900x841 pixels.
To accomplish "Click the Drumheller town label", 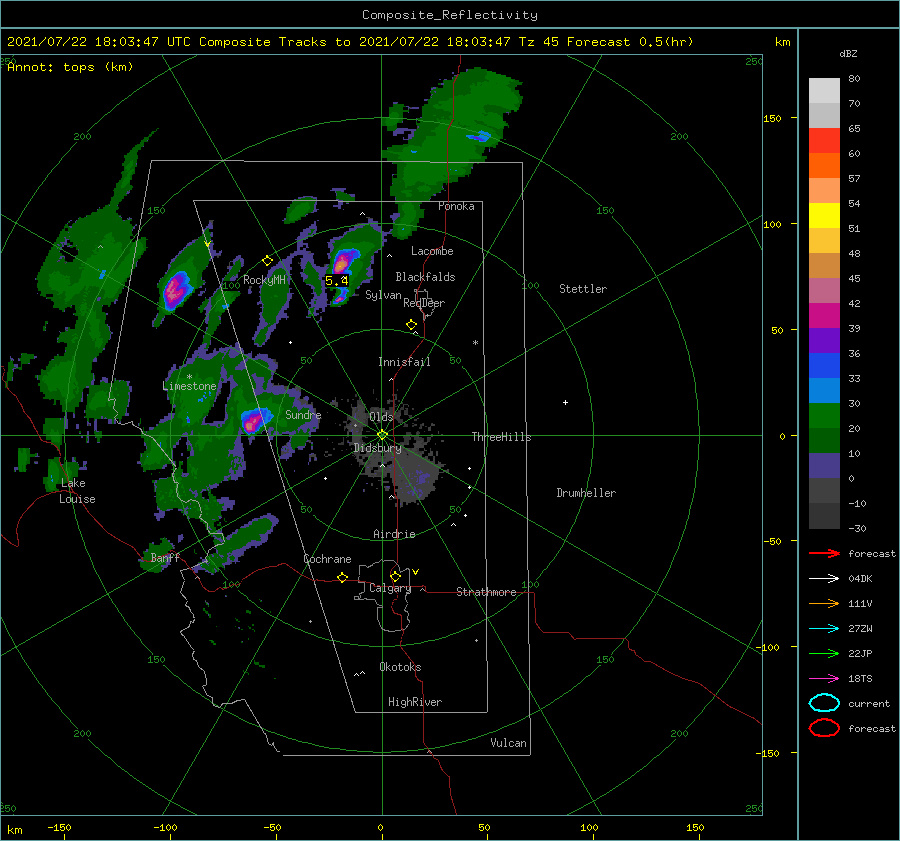I will [586, 493].
